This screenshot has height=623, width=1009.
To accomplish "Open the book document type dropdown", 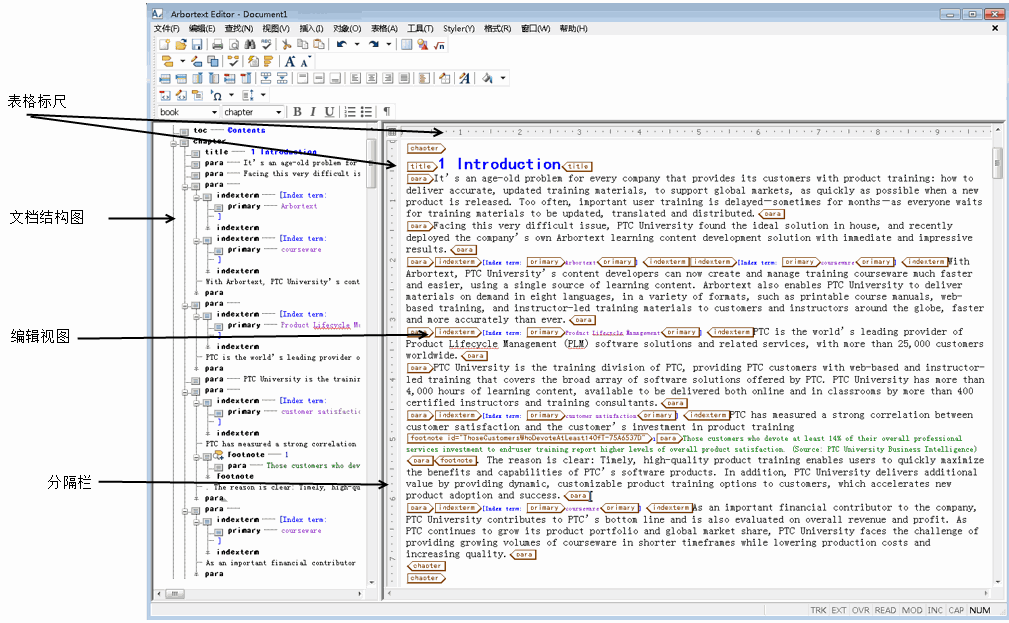I will pyautogui.click(x=214, y=112).
